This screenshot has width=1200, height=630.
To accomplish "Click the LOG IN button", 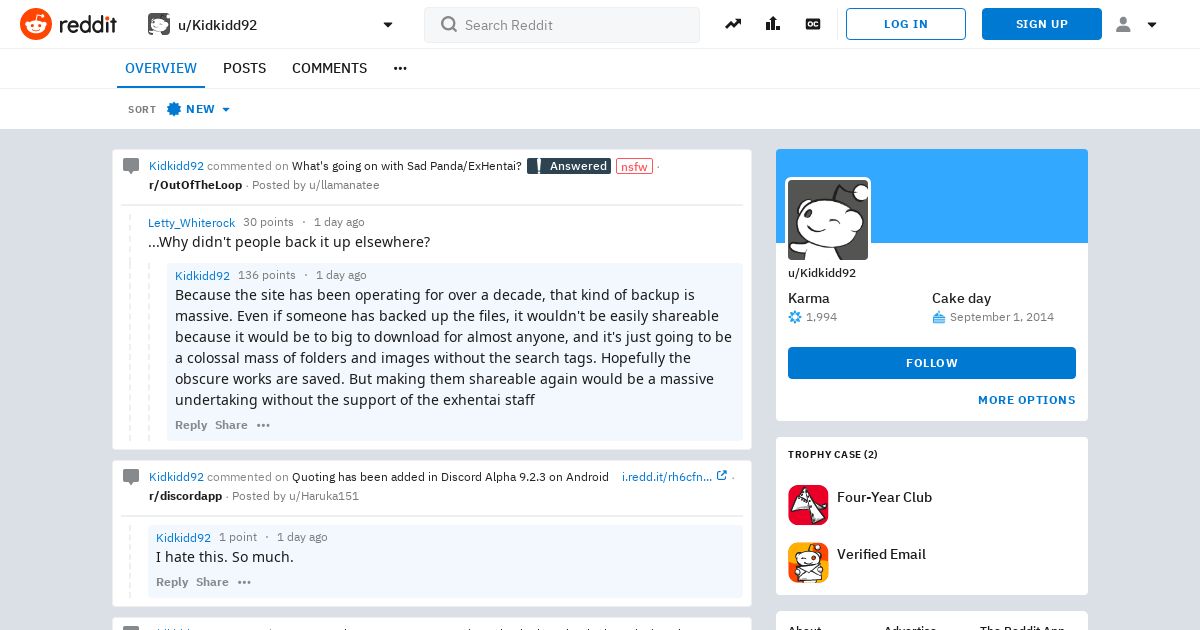I will point(906,24).
